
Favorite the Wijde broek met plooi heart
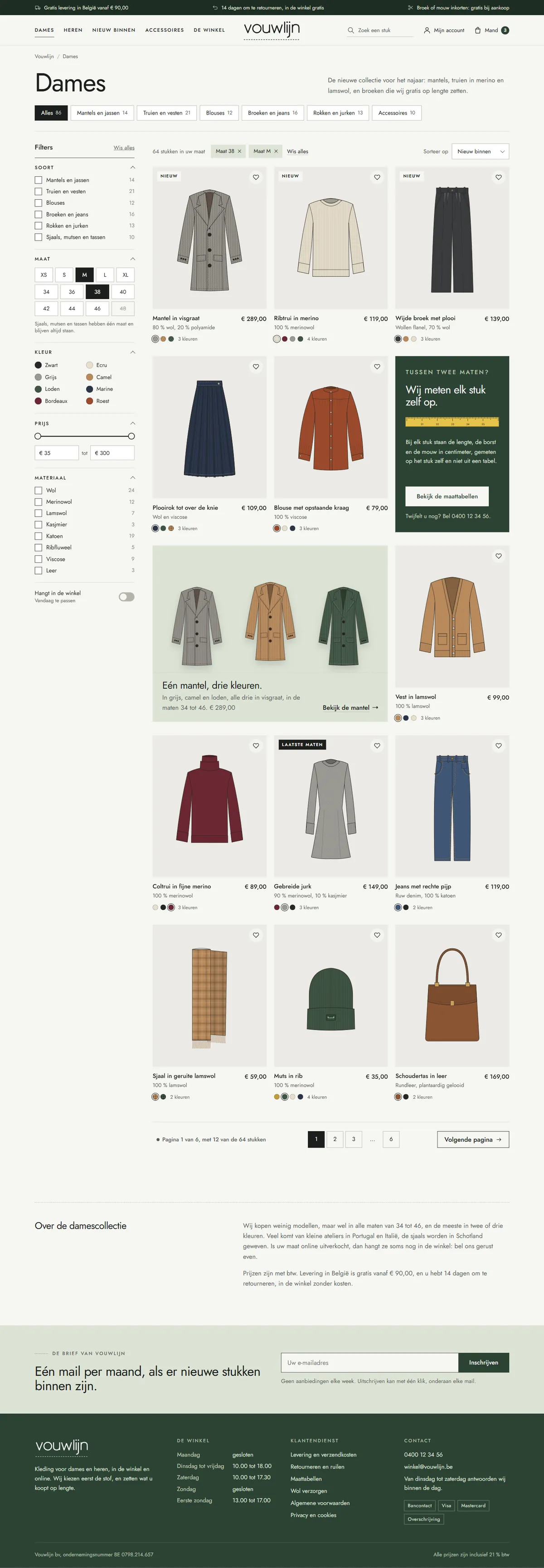(x=498, y=177)
